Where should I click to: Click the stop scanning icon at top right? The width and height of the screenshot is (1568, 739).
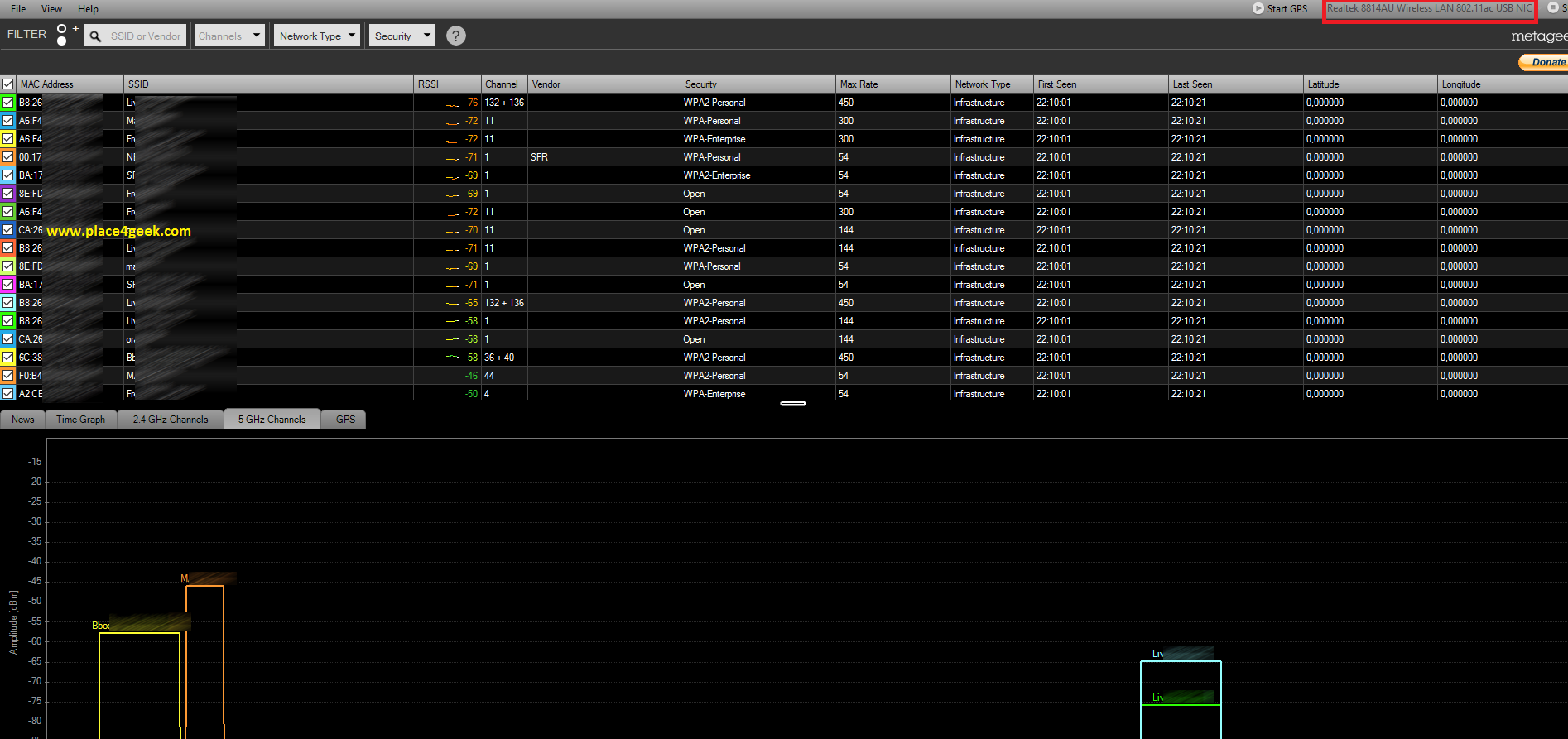click(x=1552, y=8)
